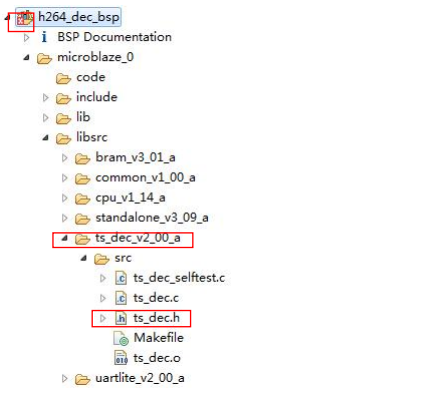This screenshot has width=426, height=397.
Task: Select the ts_dec_selftest.c file name
Action: point(179,278)
